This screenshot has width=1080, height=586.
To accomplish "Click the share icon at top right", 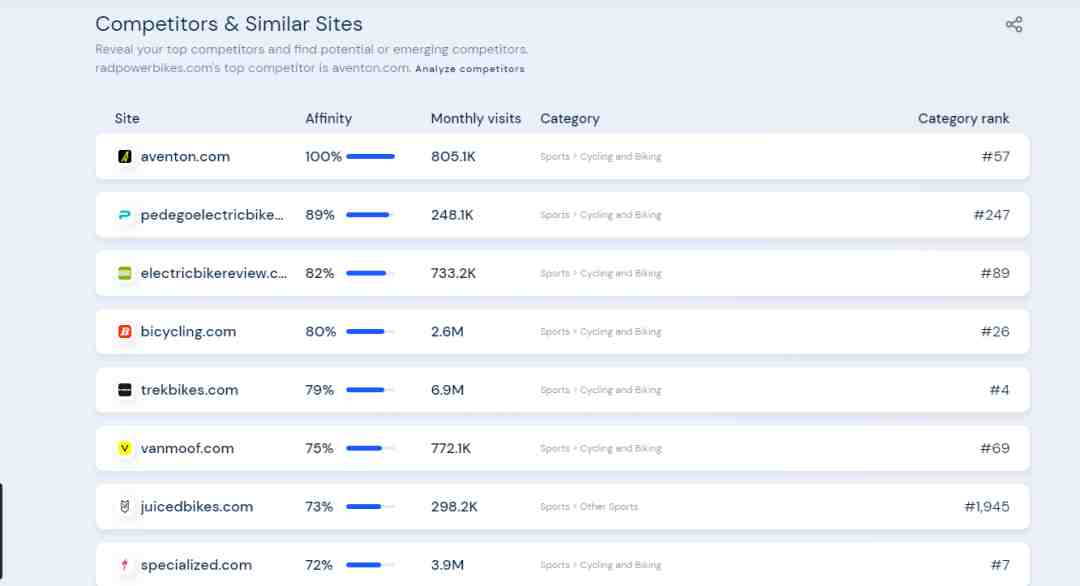I will pos(1014,25).
